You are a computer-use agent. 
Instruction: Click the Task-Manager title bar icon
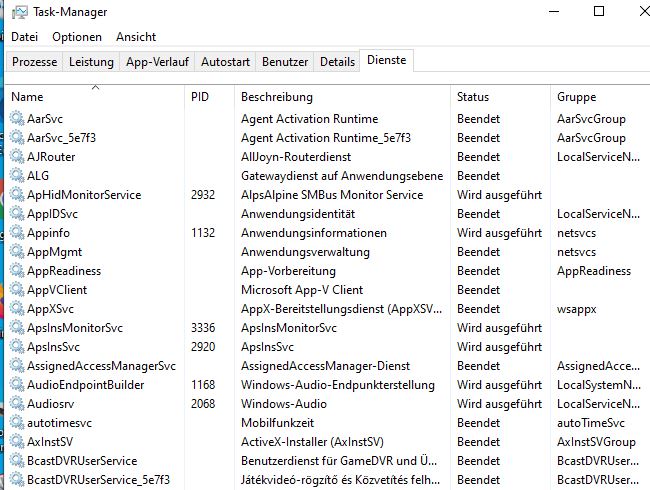point(19,12)
